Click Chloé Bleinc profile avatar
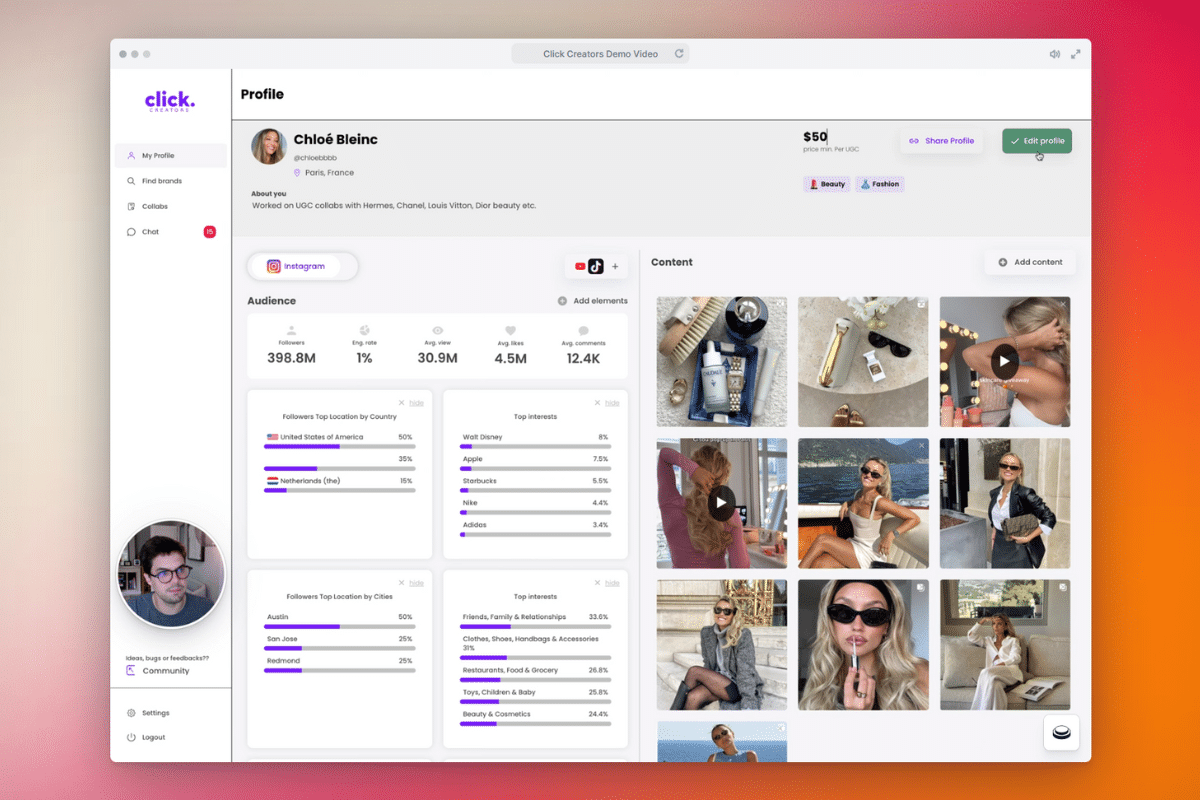The width and height of the screenshot is (1200, 800). pos(268,146)
